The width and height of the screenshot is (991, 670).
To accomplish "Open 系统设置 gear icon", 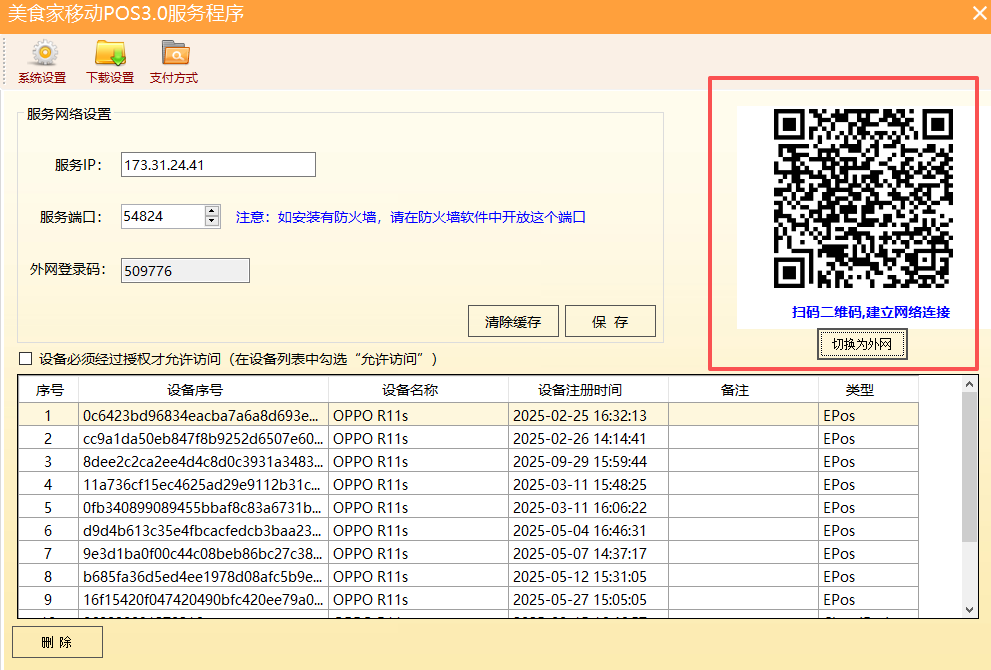I will tap(42, 54).
